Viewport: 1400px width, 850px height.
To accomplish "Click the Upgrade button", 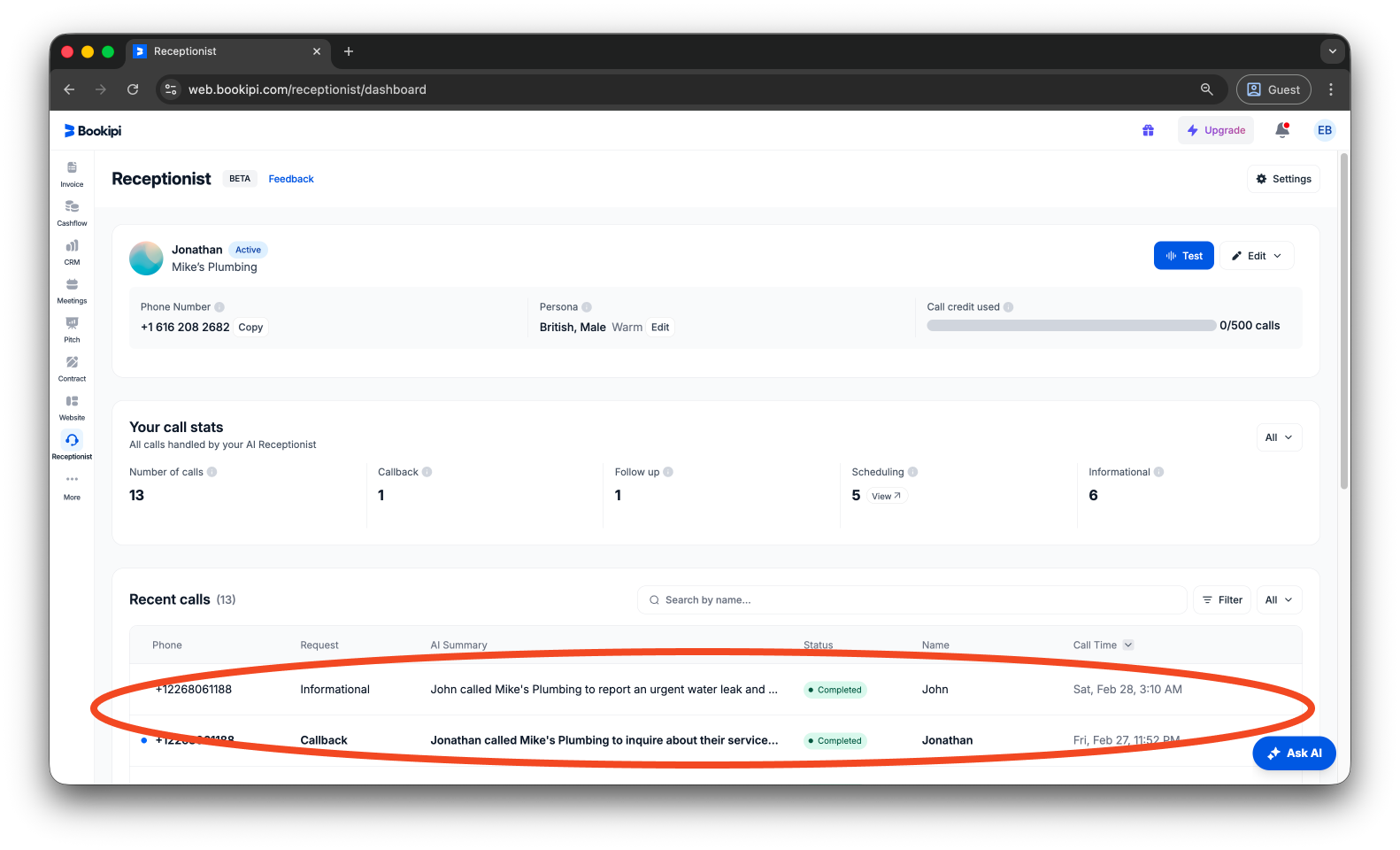I will click(x=1215, y=130).
